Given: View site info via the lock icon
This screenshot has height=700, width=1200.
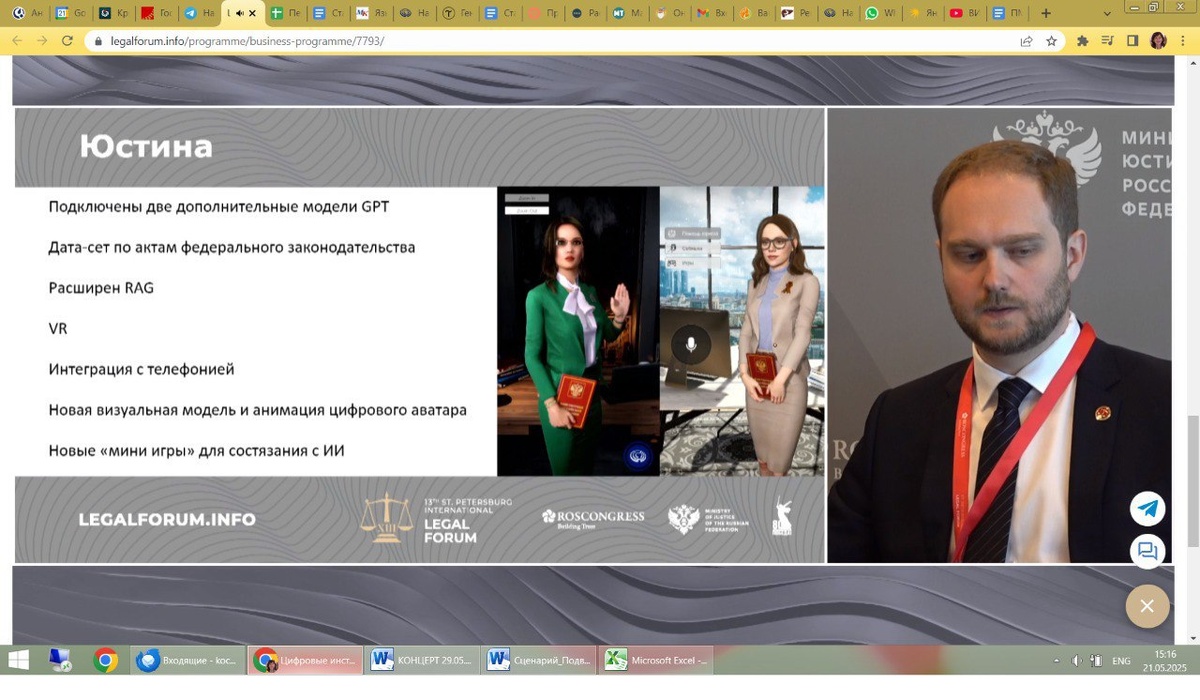Looking at the screenshot, I should (99, 42).
